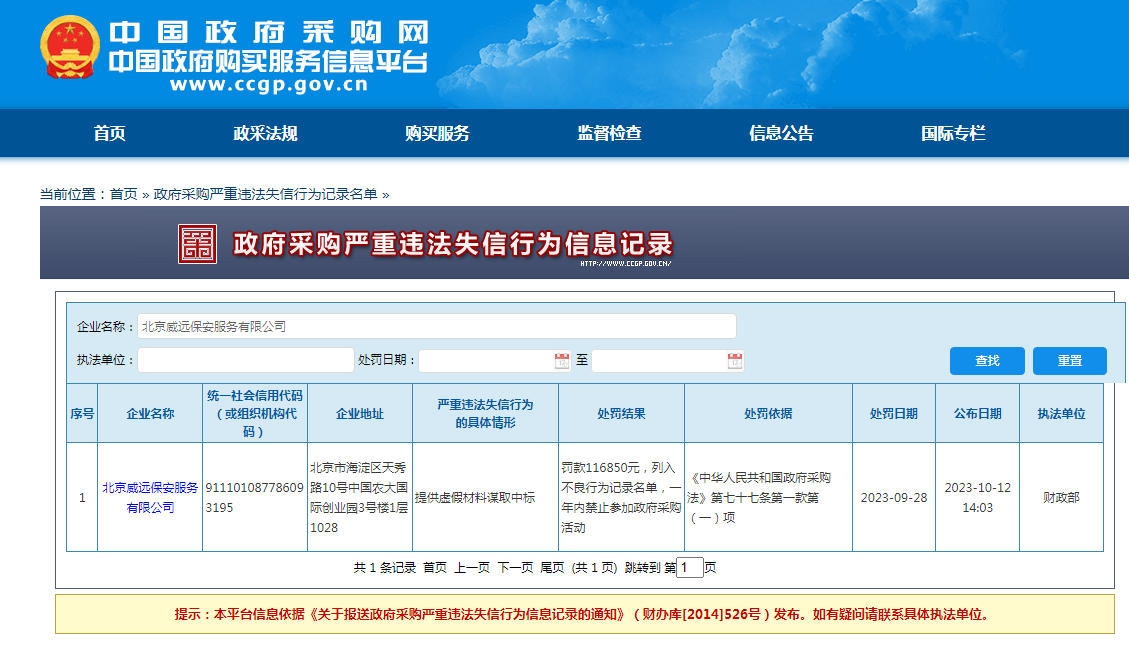Select 购买服务 from the navigation bar

(437, 134)
